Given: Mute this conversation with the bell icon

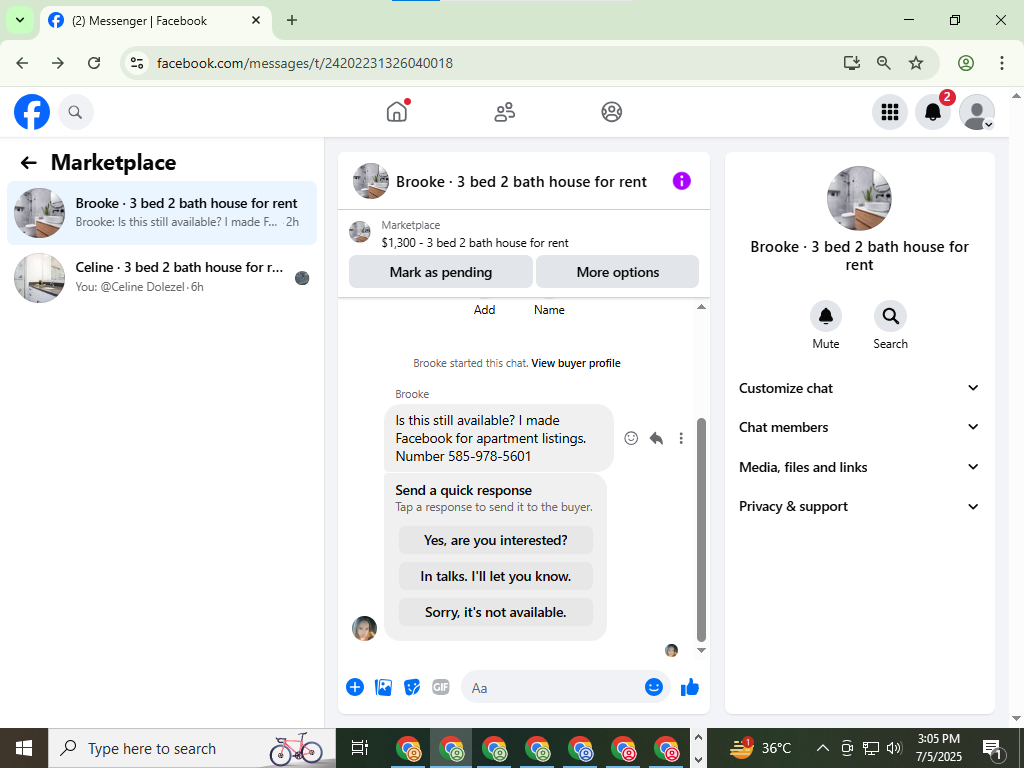Looking at the screenshot, I should coord(825,316).
